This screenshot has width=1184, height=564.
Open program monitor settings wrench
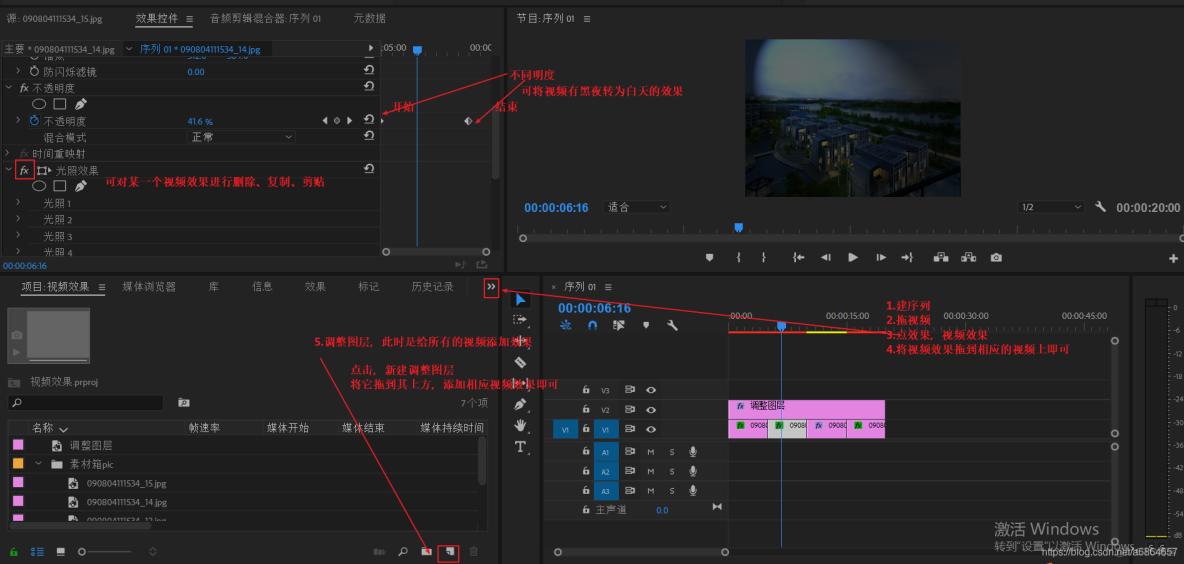coord(1100,206)
